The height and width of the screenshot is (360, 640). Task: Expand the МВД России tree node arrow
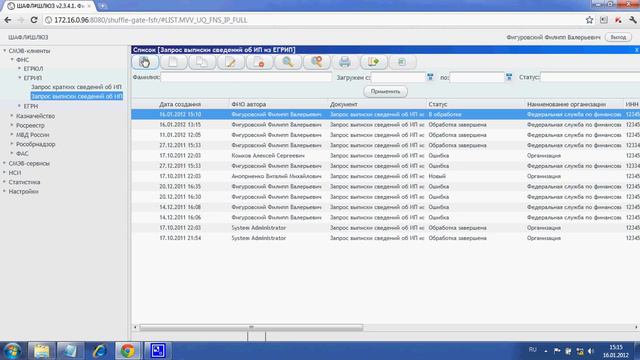tap(12, 134)
